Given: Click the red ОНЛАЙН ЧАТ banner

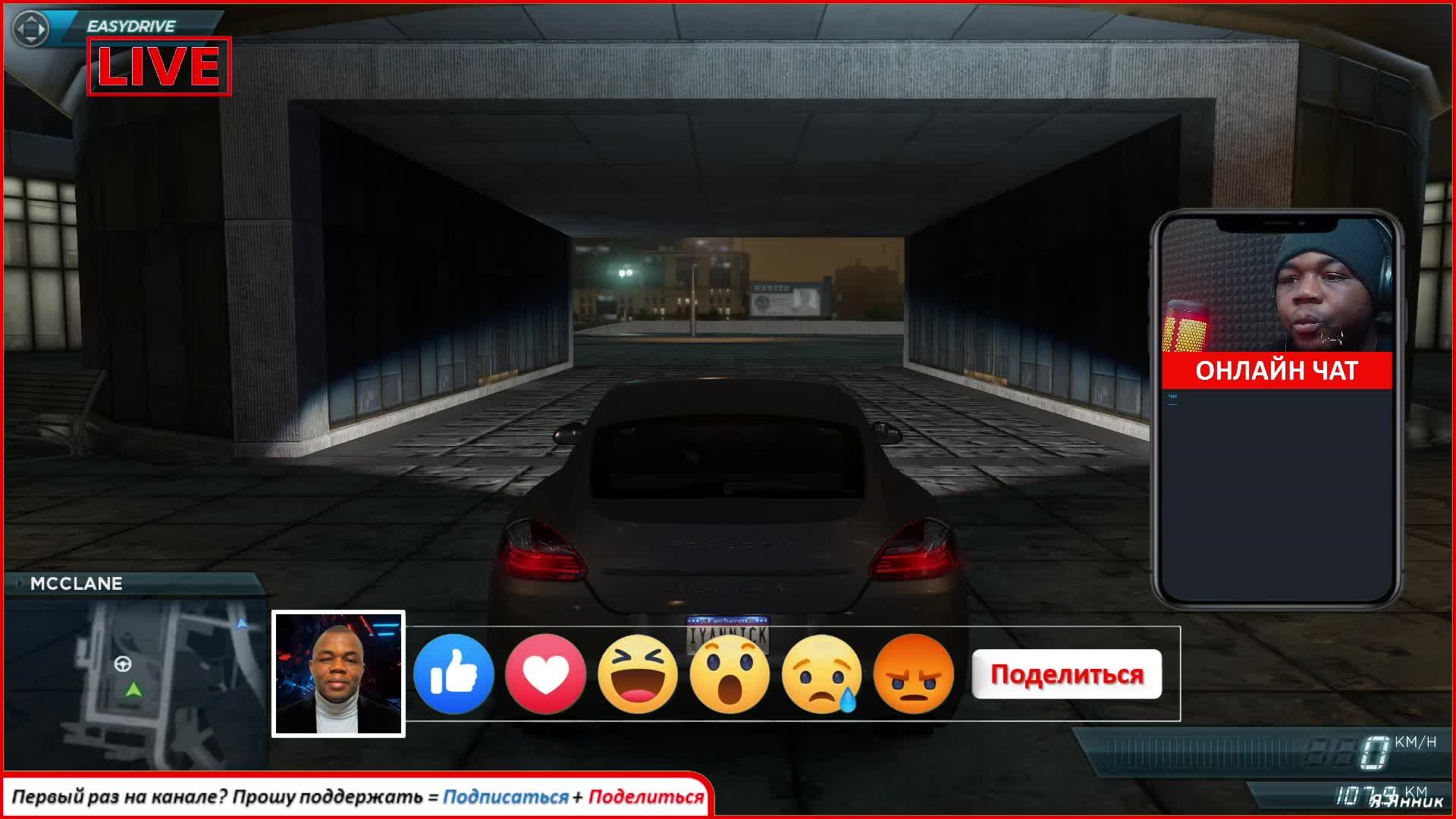Looking at the screenshot, I should [1276, 371].
